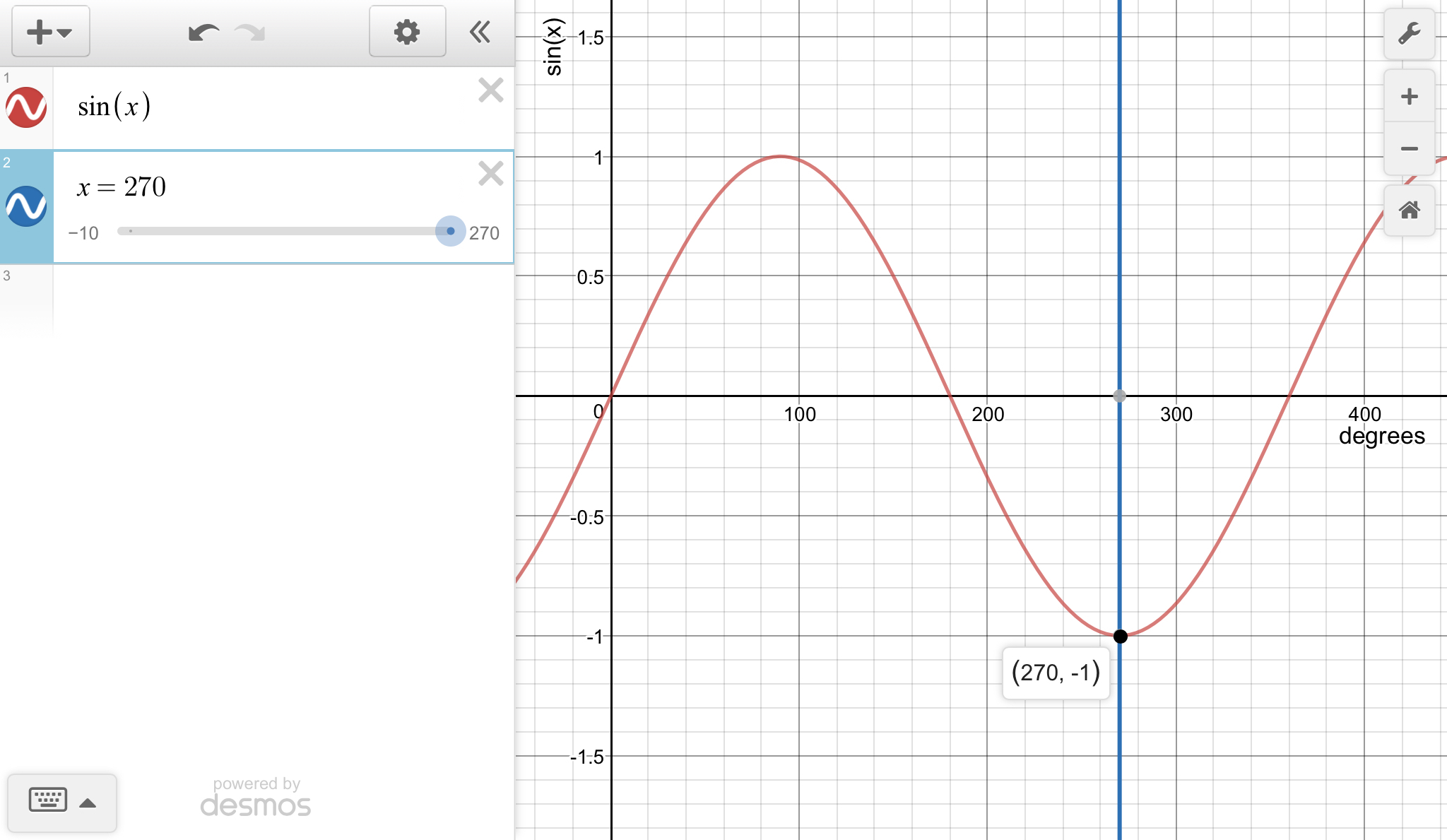Toggle visibility of the red sin(x) graph
Viewport: 1447px width, 840px height.
[26, 107]
